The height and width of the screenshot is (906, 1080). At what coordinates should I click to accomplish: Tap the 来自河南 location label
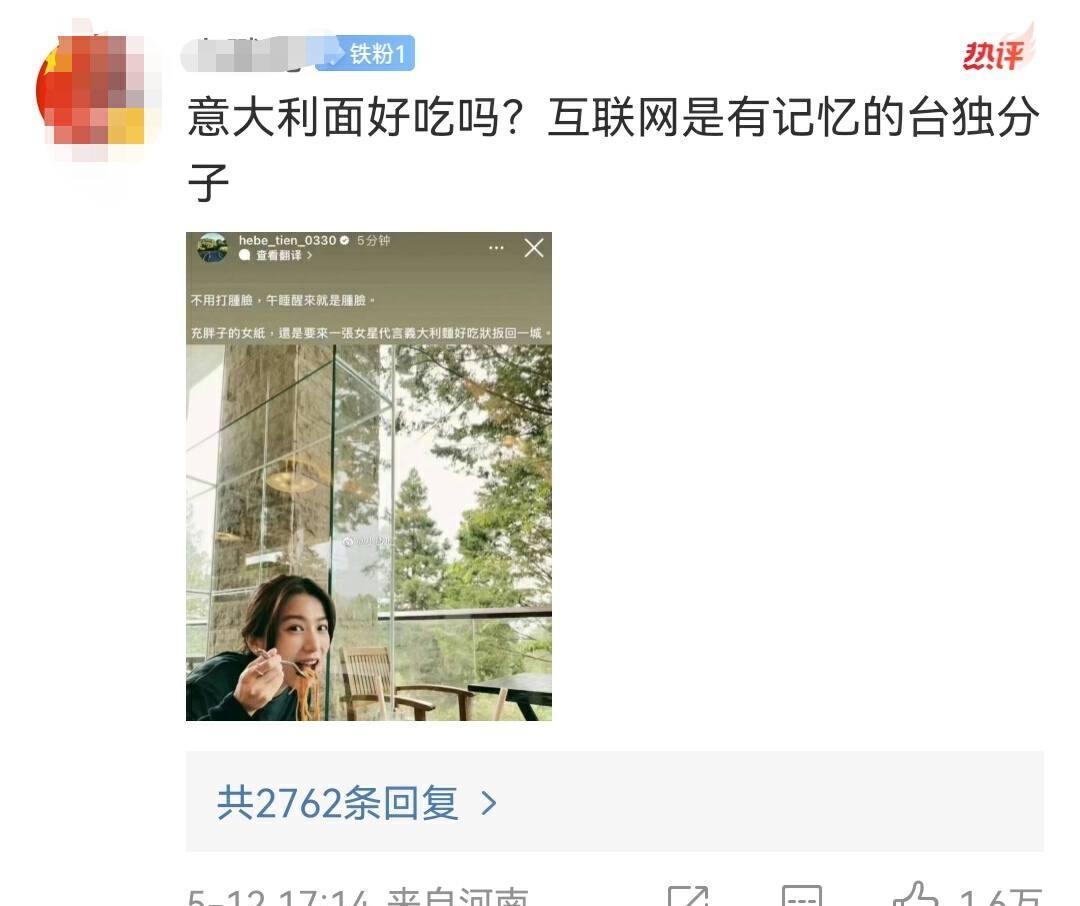(x=458, y=897)
